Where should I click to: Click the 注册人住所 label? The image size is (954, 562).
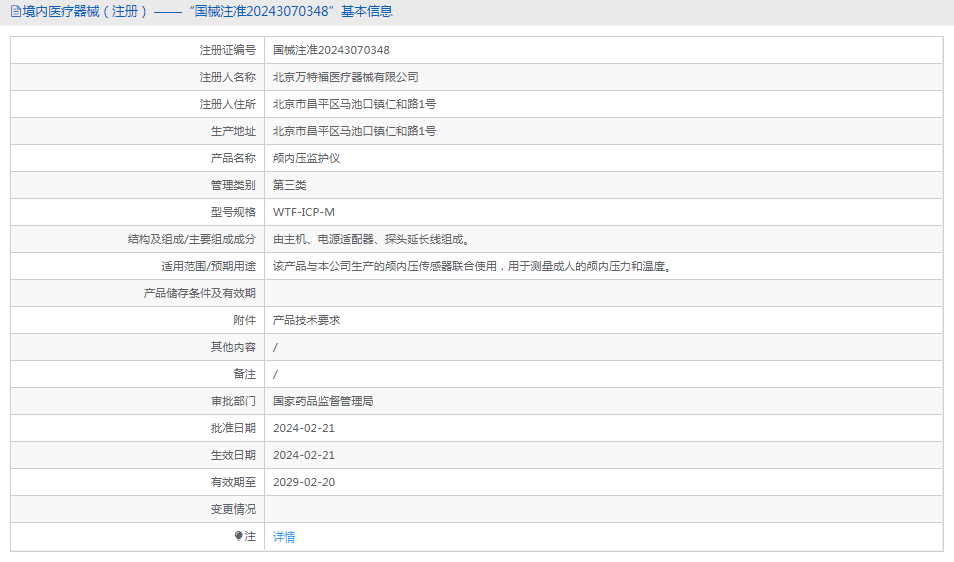tap(228, 104)
